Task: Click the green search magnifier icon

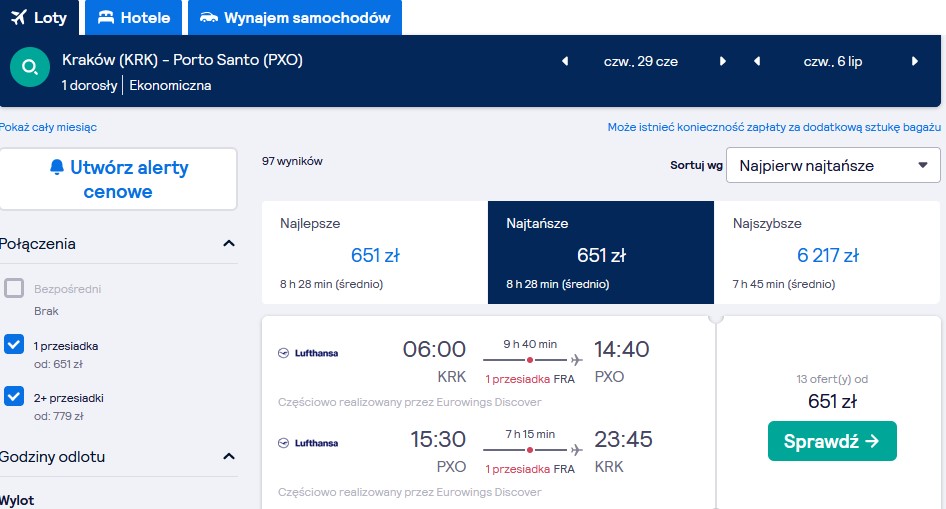Action: click(30, 67)
